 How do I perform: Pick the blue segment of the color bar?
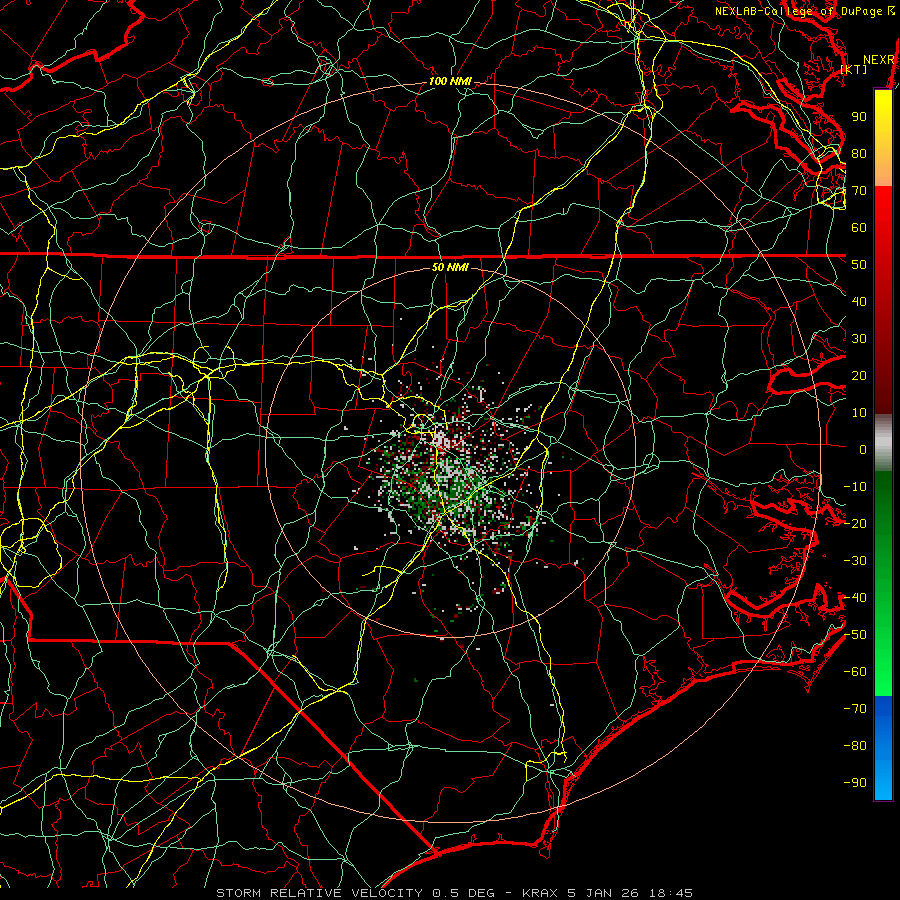[883, 747]
